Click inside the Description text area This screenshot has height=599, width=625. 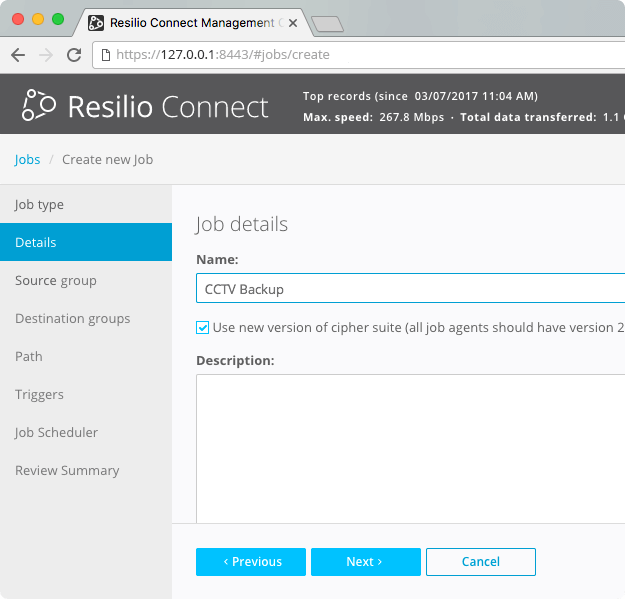point(411,449)
